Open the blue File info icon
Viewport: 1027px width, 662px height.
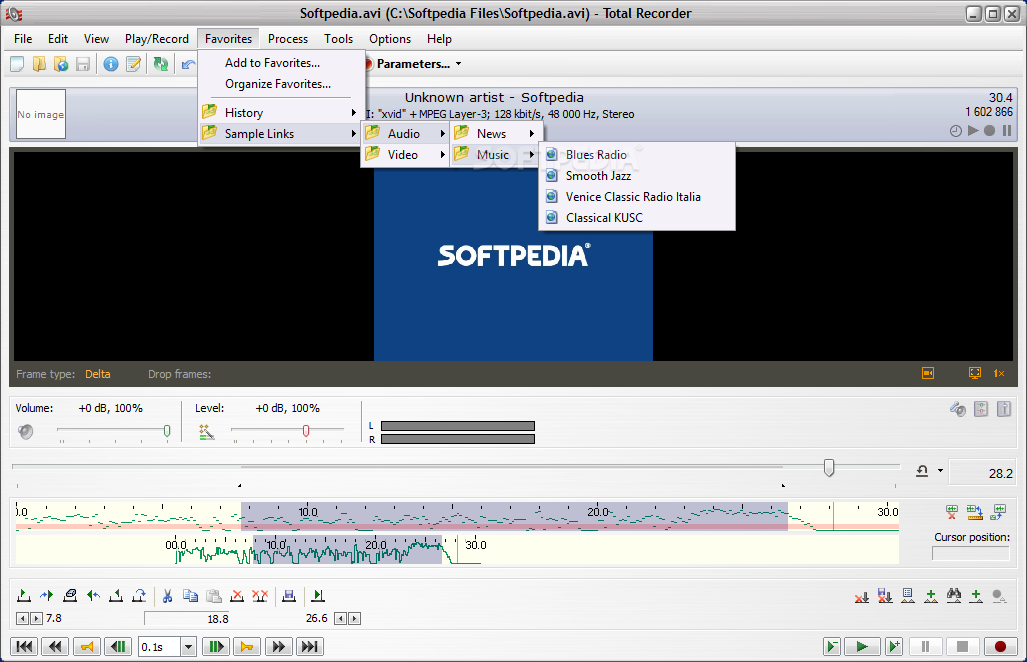pyautogui.click(x=111, y=64)
